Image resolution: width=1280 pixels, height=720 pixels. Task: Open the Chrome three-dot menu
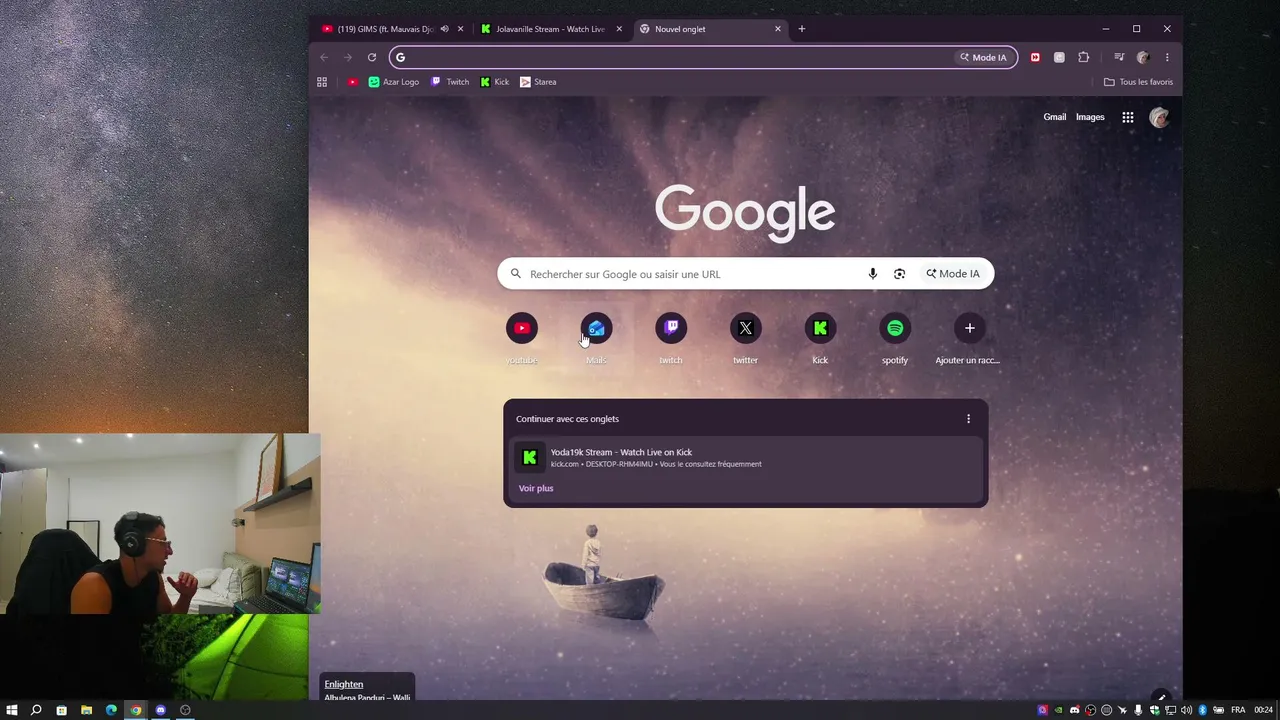pos(1167,57)
